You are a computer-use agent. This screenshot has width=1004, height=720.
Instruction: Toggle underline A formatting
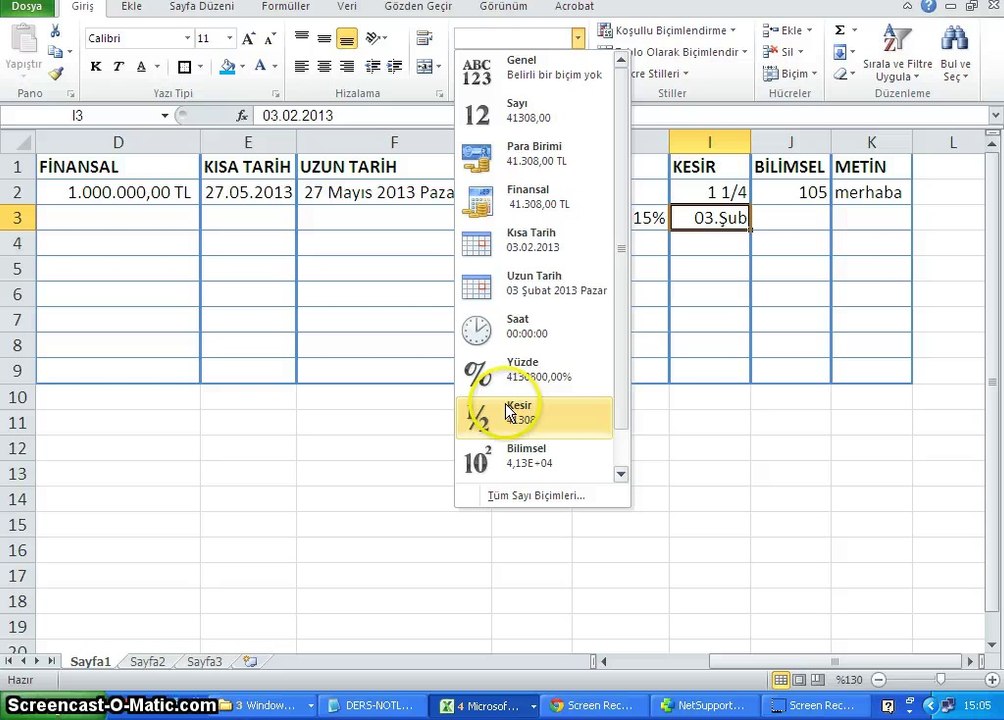coord(141,66)
